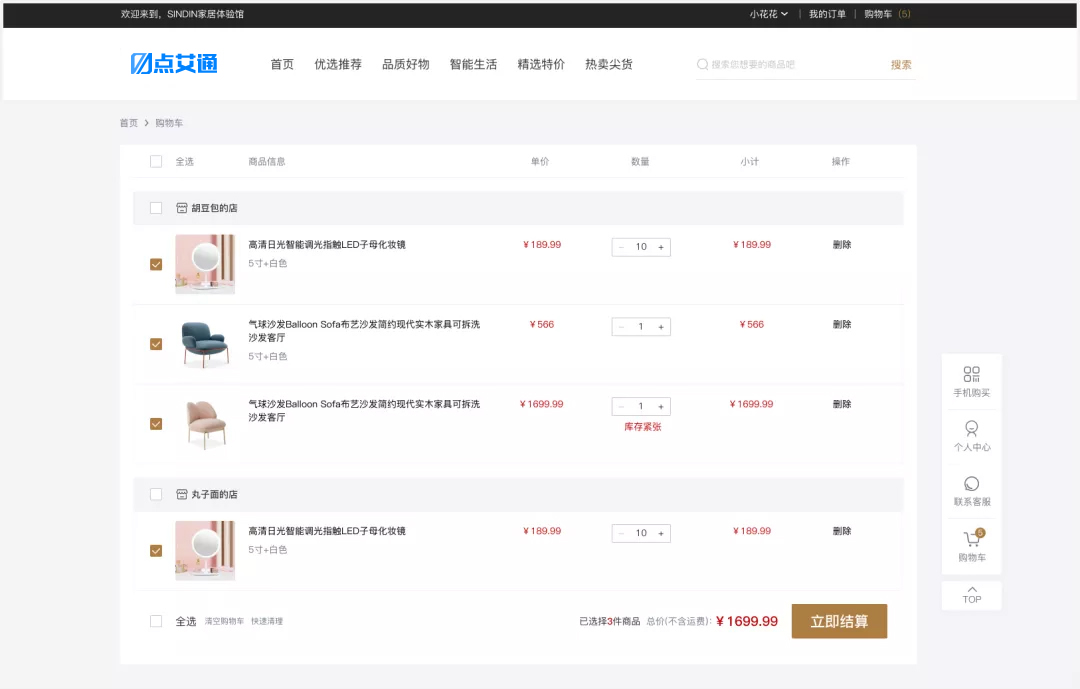This screenshot has width=1080, height=689.
Task: Click the 胡豆包的店 shop name
Action: (214, 208)
